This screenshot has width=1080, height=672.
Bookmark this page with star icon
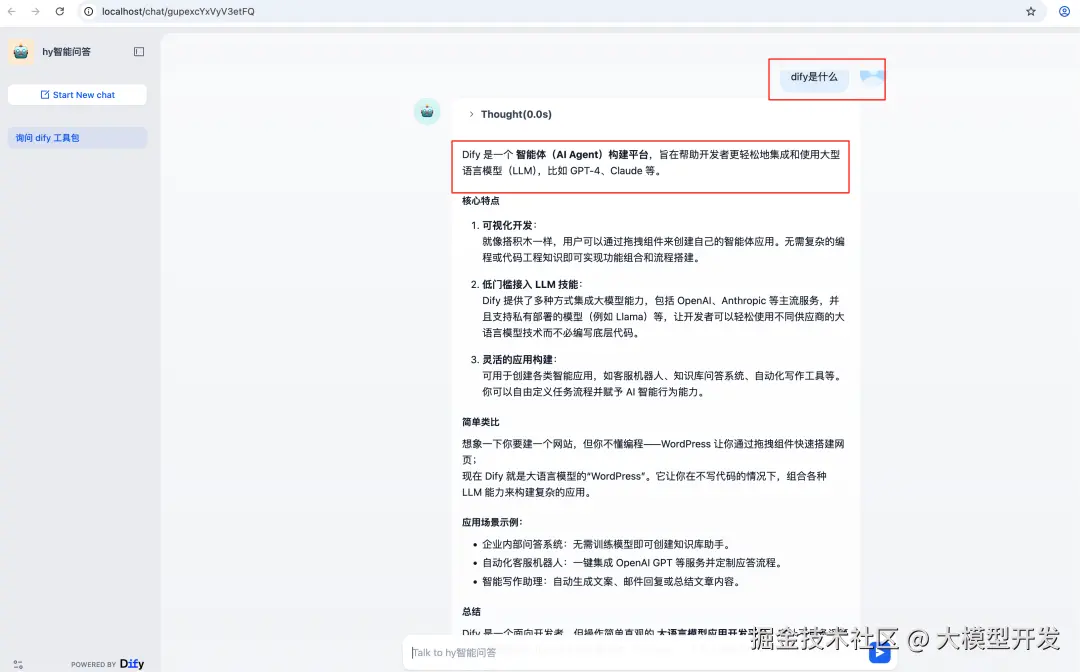[x=1030, y=12]
